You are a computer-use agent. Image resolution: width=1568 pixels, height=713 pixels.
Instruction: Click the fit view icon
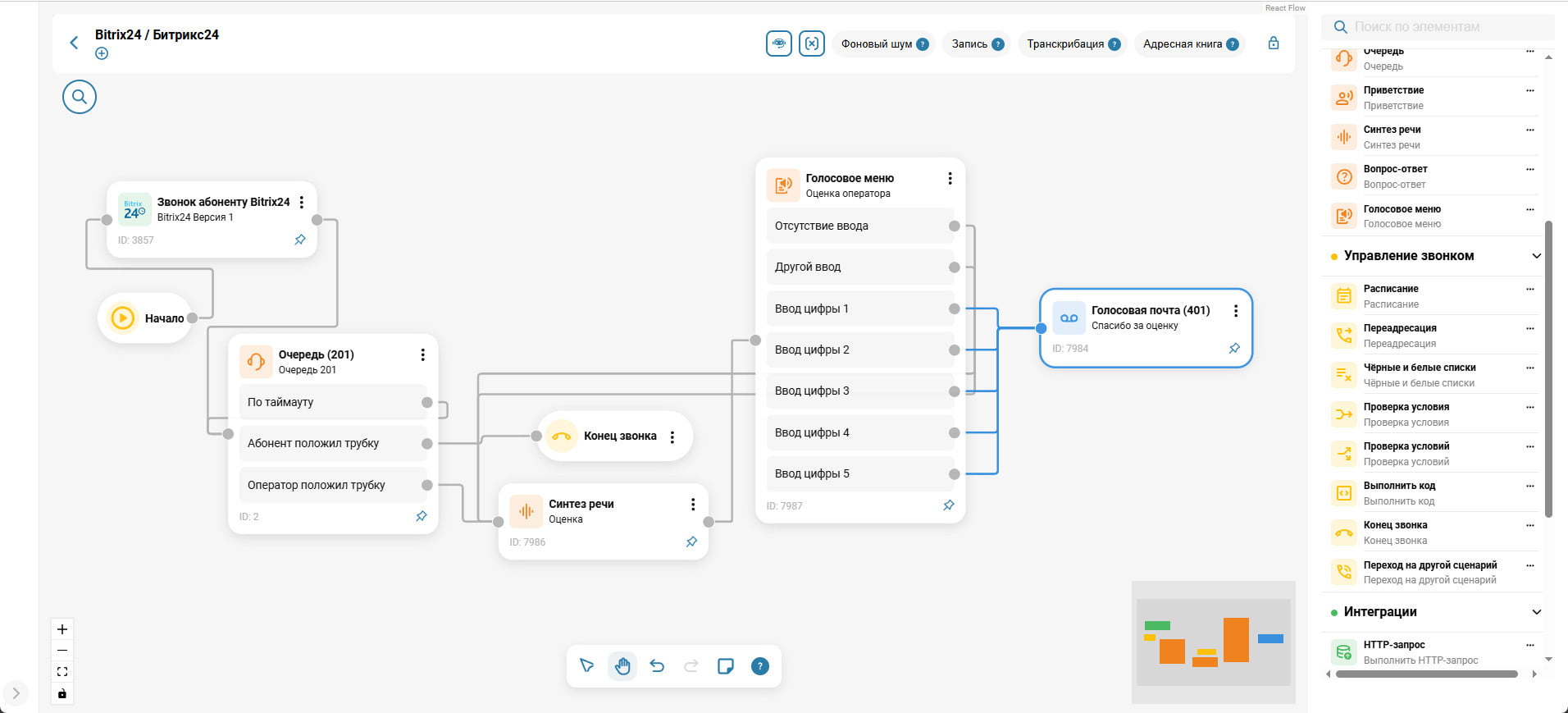point(62,672)
